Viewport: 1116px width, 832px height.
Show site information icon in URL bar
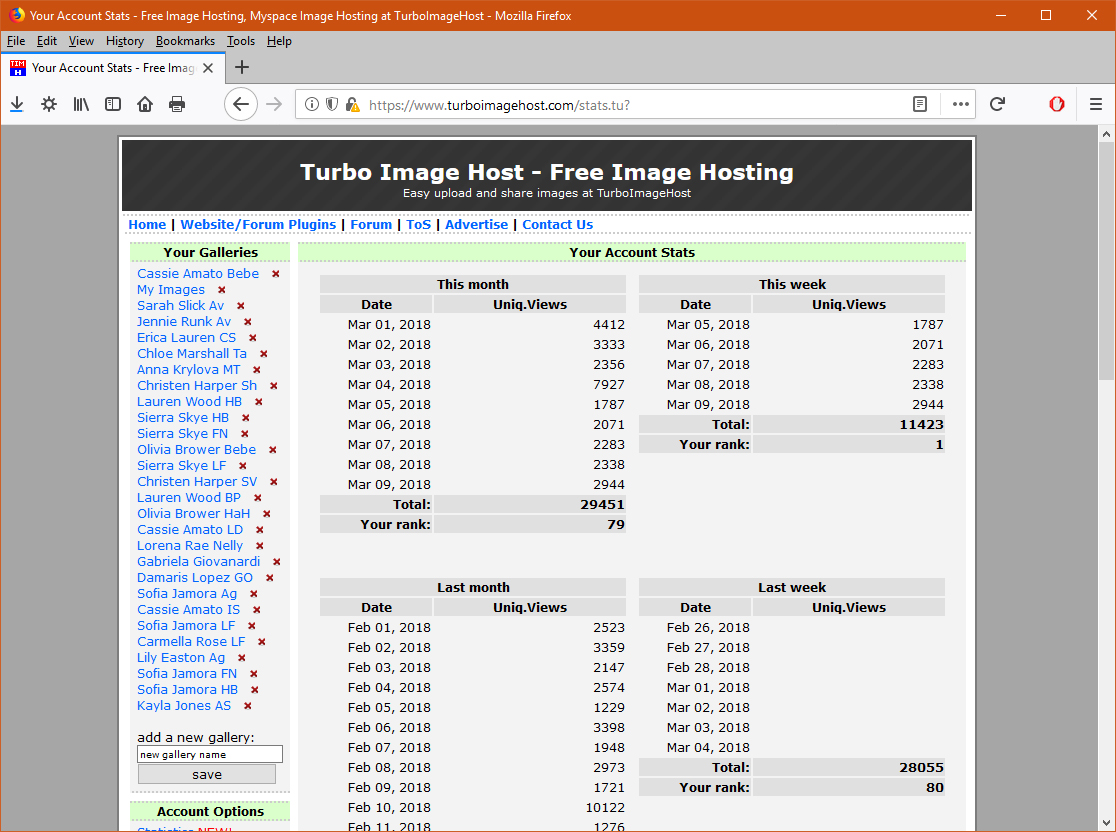click(312, 104)
